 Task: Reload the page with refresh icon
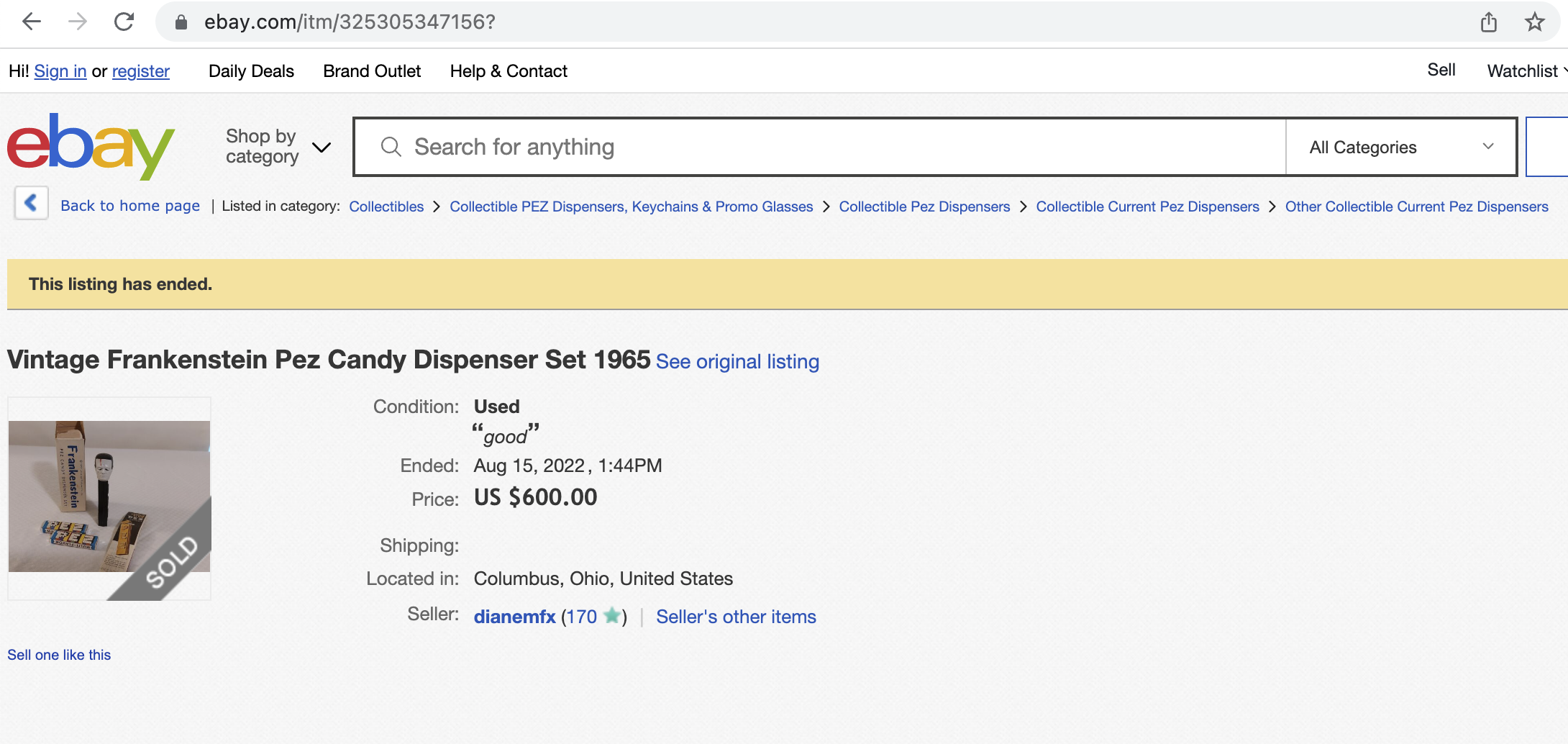coord(124,22)
